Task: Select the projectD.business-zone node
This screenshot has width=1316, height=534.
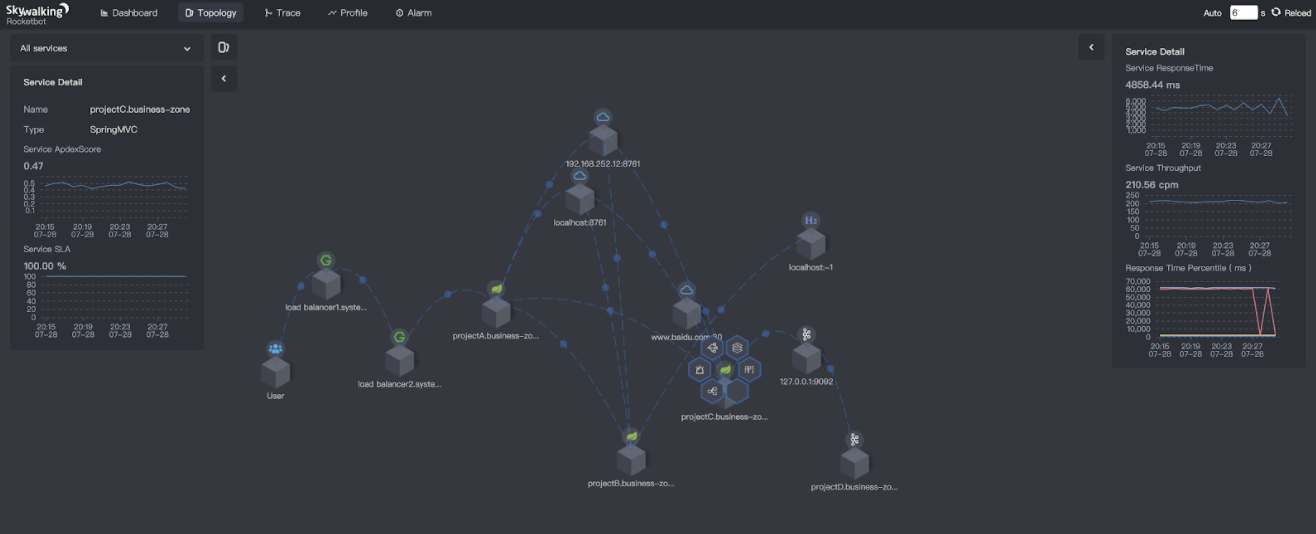Action: 854,462
